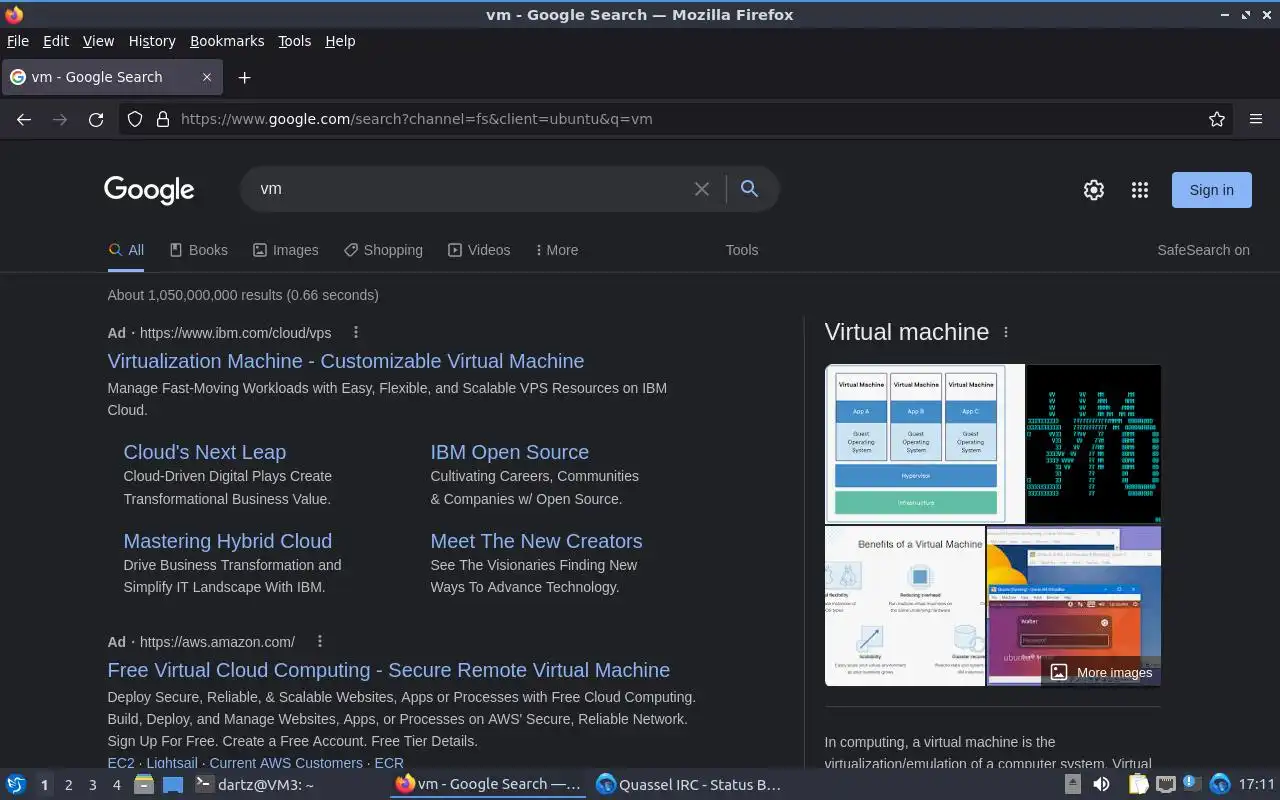1280x800 pixels.
Task: Open Free Virtual Cloud Computing AWS link
Action: [389, 670]
